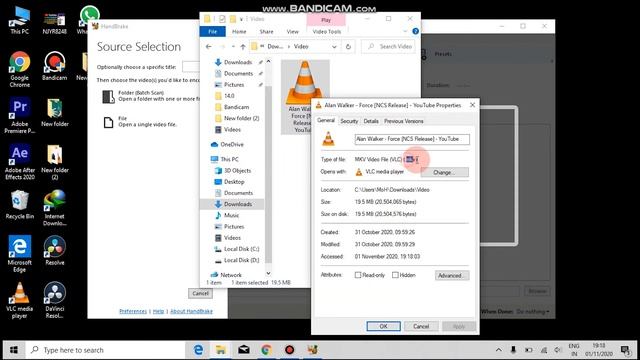Image resolution: width=640 pixels, height=360 pixels.
Task: Click the Search Video box
Action: 388,47
